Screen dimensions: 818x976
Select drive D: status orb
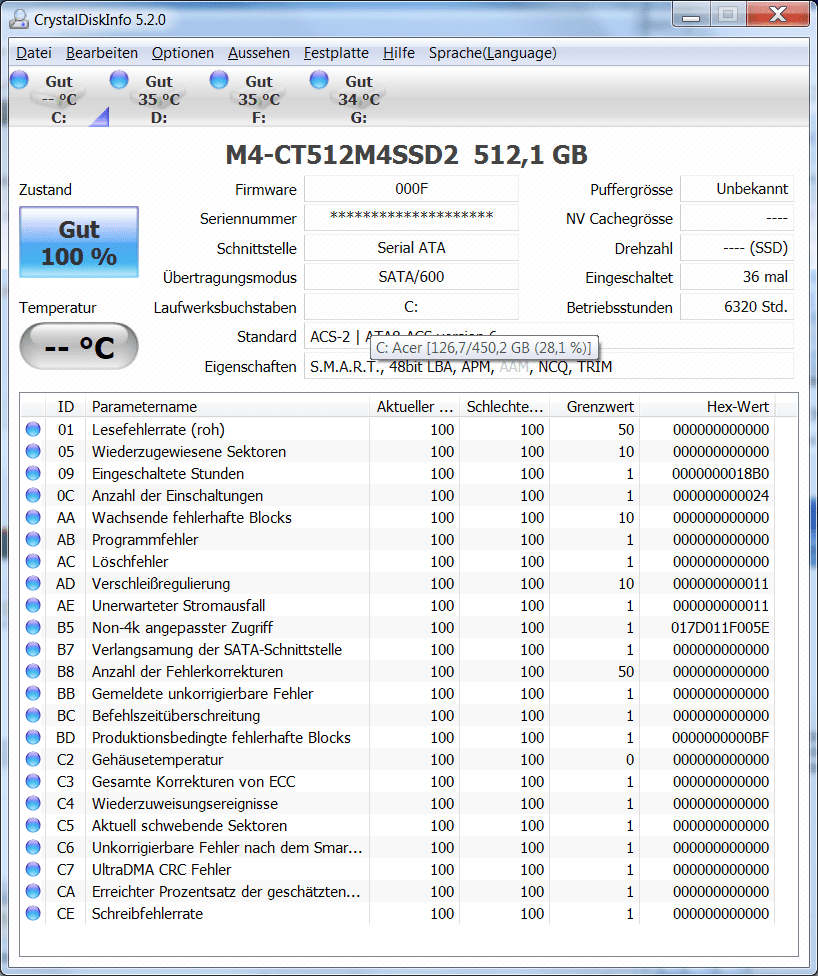pyautogui.click(x=119, y=80)
